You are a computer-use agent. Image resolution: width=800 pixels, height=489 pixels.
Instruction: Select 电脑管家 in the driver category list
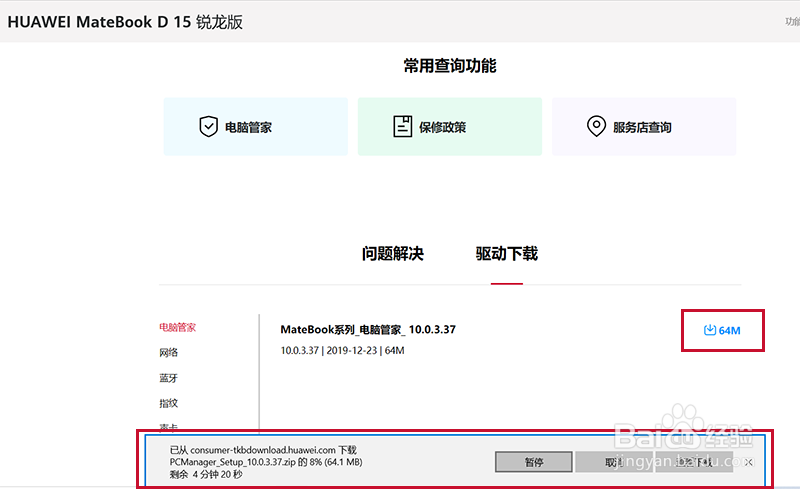click(177, 327)
